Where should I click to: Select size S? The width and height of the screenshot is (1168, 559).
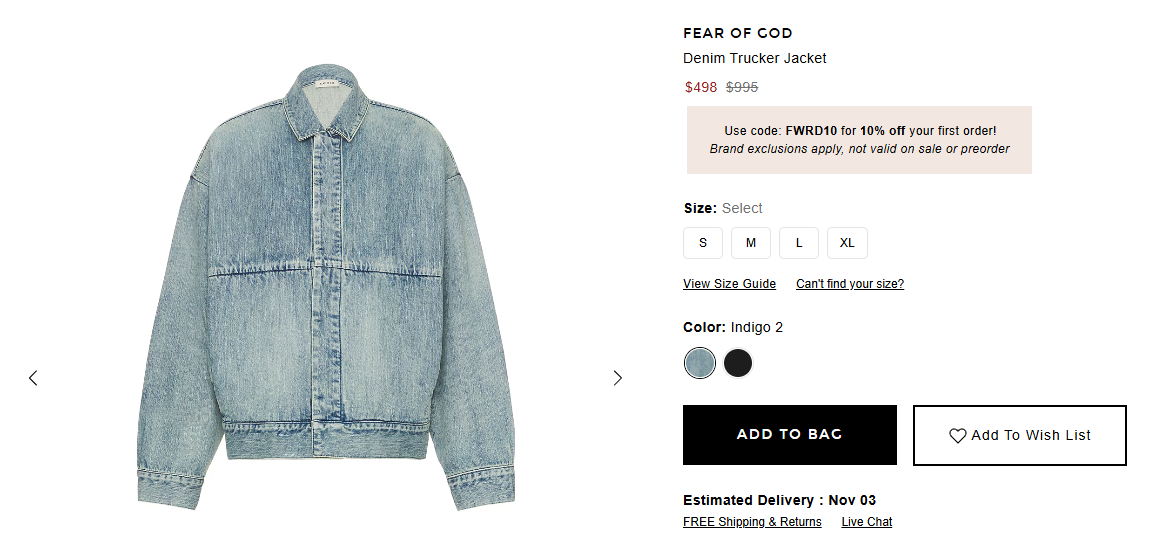[703, 243]
